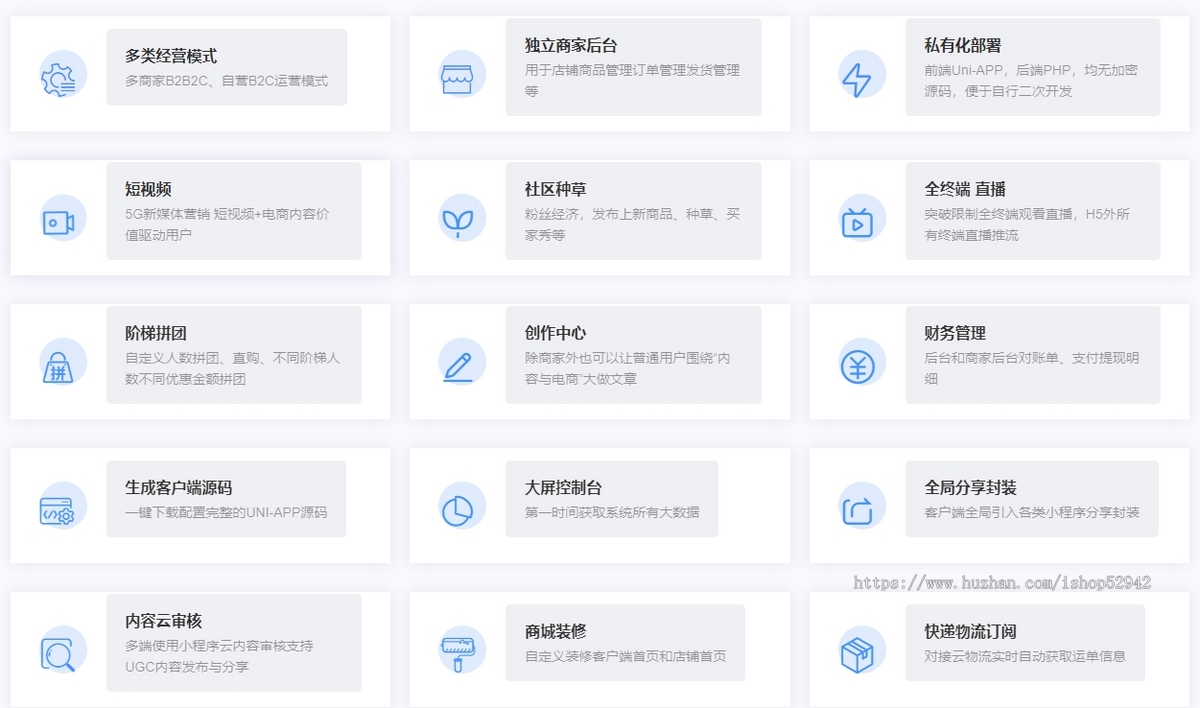Click description 自定义装修客户端首页和店铺首页
Screen dimensions: 1200x708
tap(625, 657)
